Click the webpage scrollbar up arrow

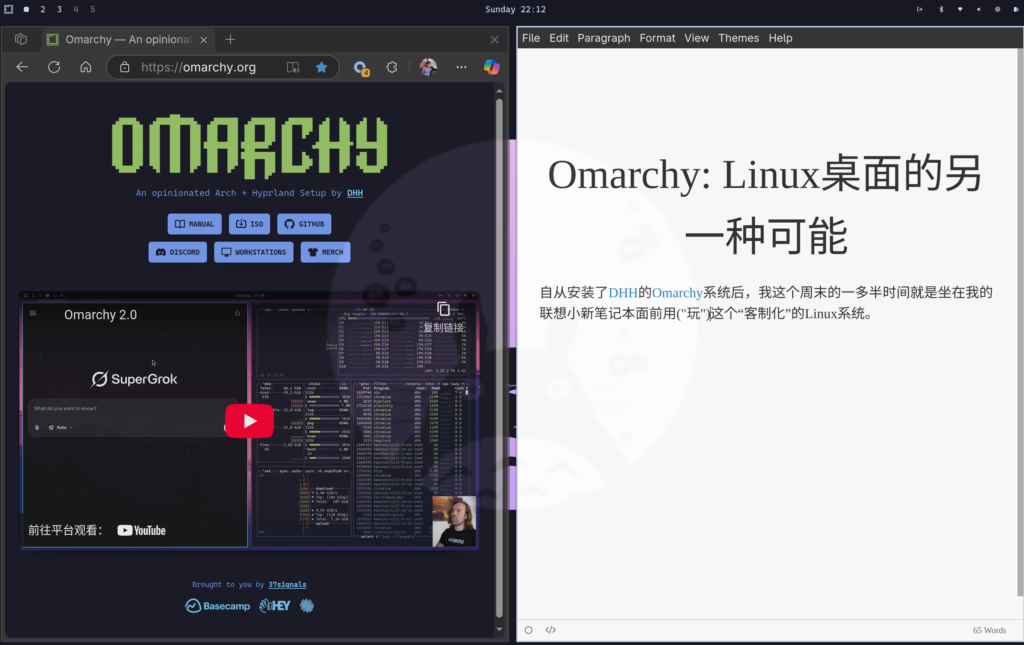(x=499, y=91)
